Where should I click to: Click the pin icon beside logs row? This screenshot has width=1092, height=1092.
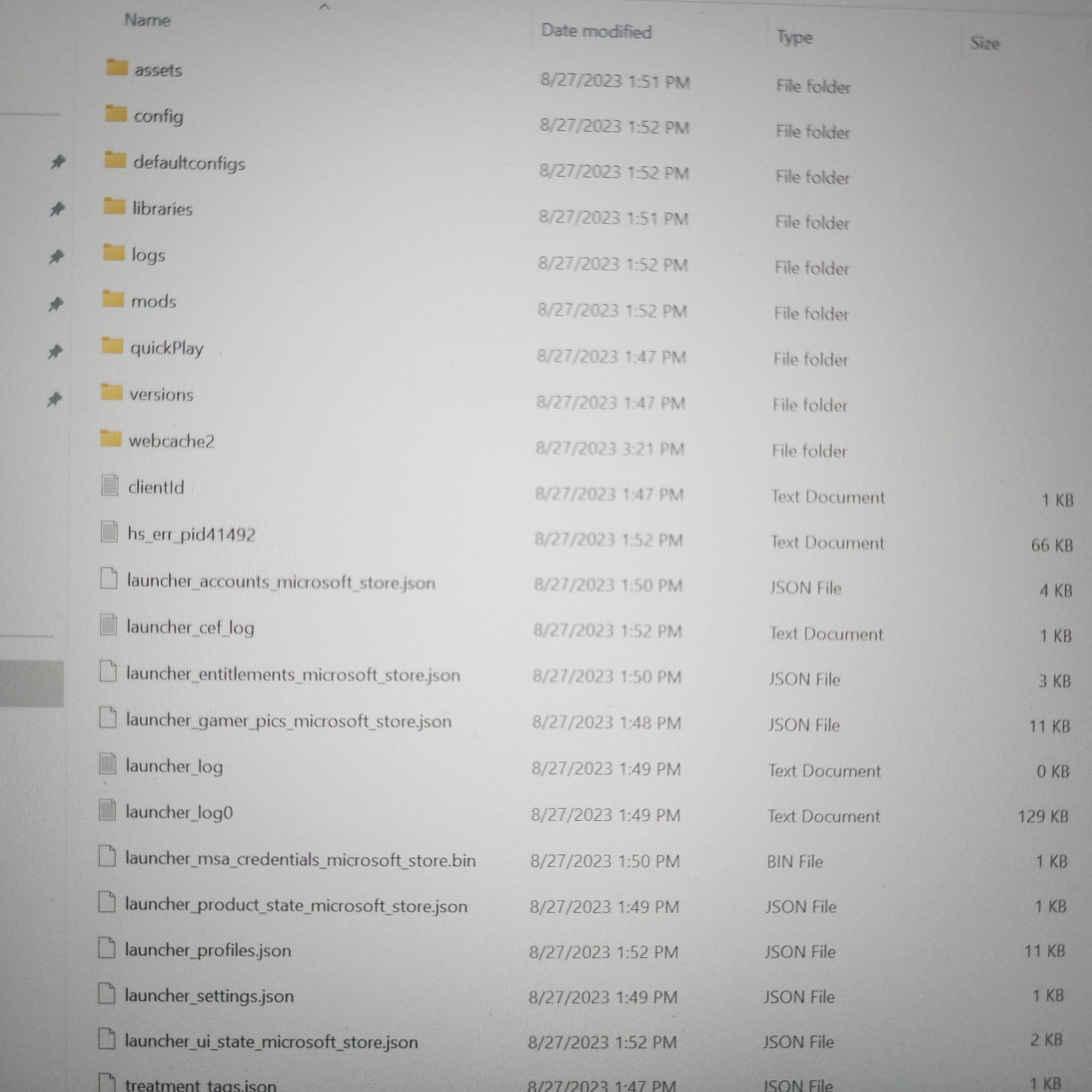point(56,257)
